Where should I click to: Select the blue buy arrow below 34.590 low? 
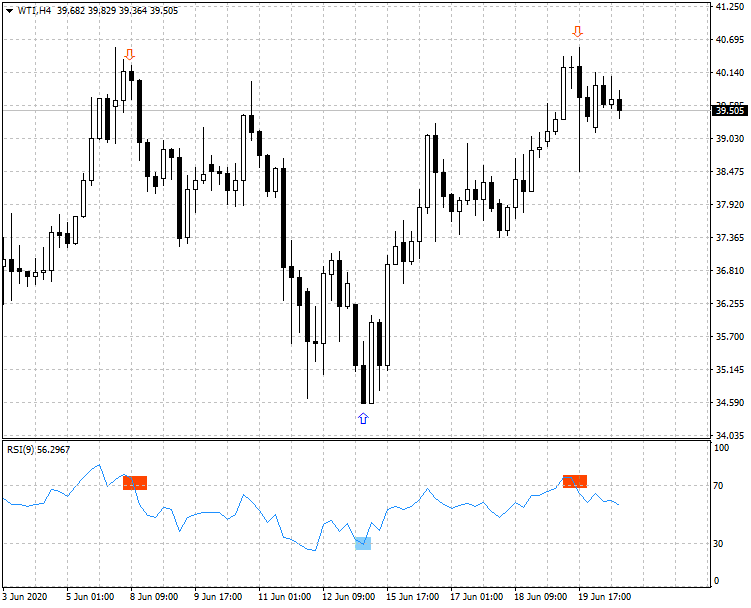363,419
